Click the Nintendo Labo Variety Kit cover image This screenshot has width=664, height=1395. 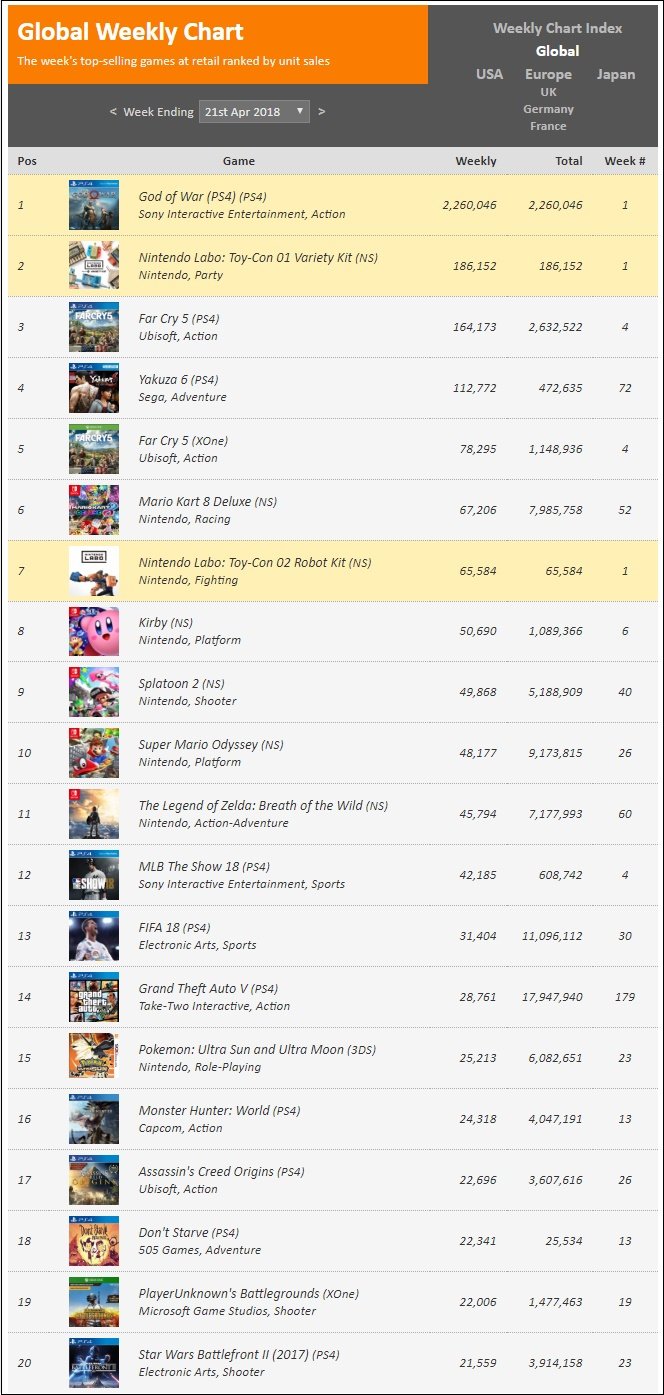pyautogui.click(x=94, y=266)
